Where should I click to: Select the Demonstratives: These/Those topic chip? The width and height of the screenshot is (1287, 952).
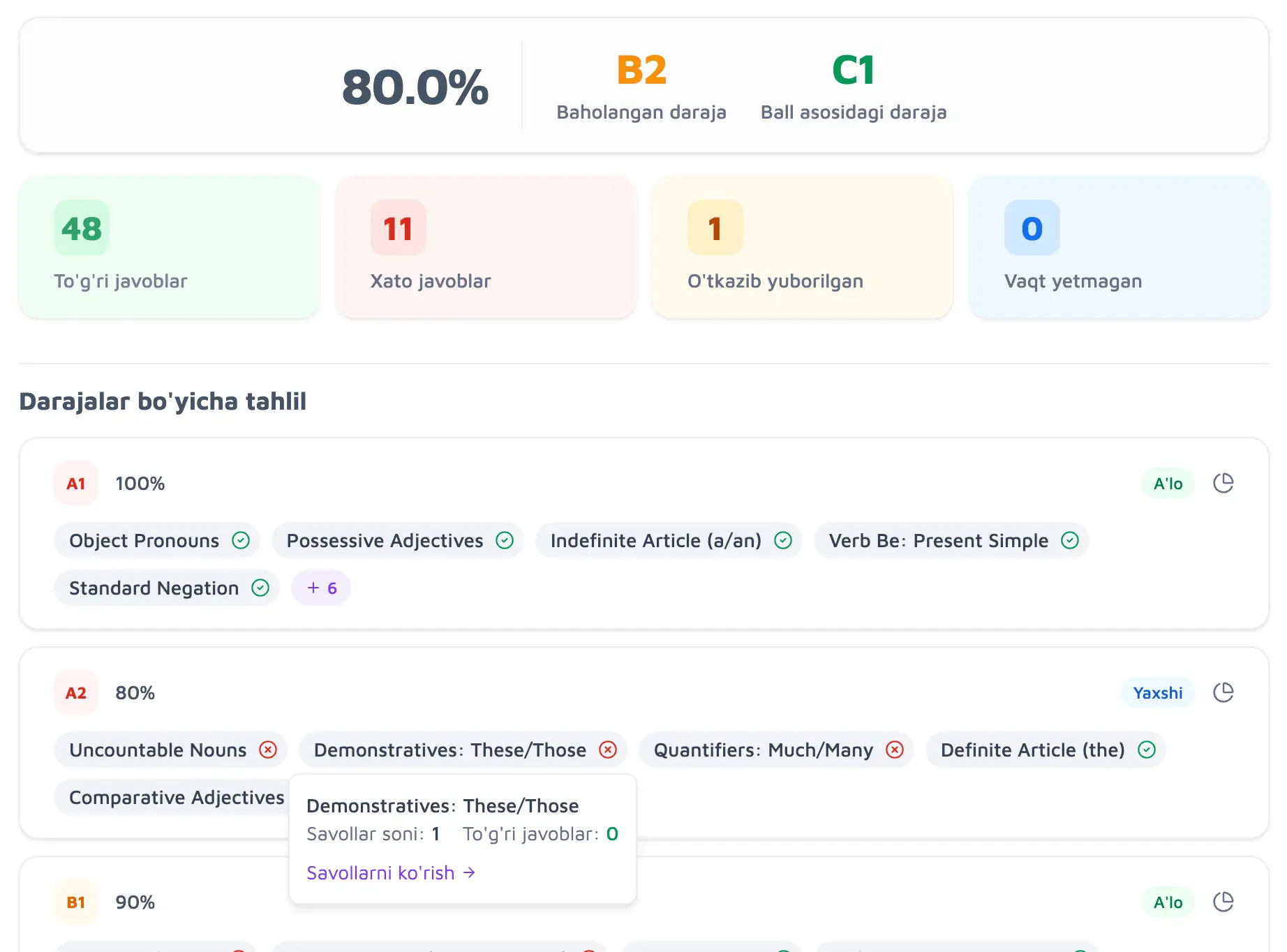[x=463, y=750]
